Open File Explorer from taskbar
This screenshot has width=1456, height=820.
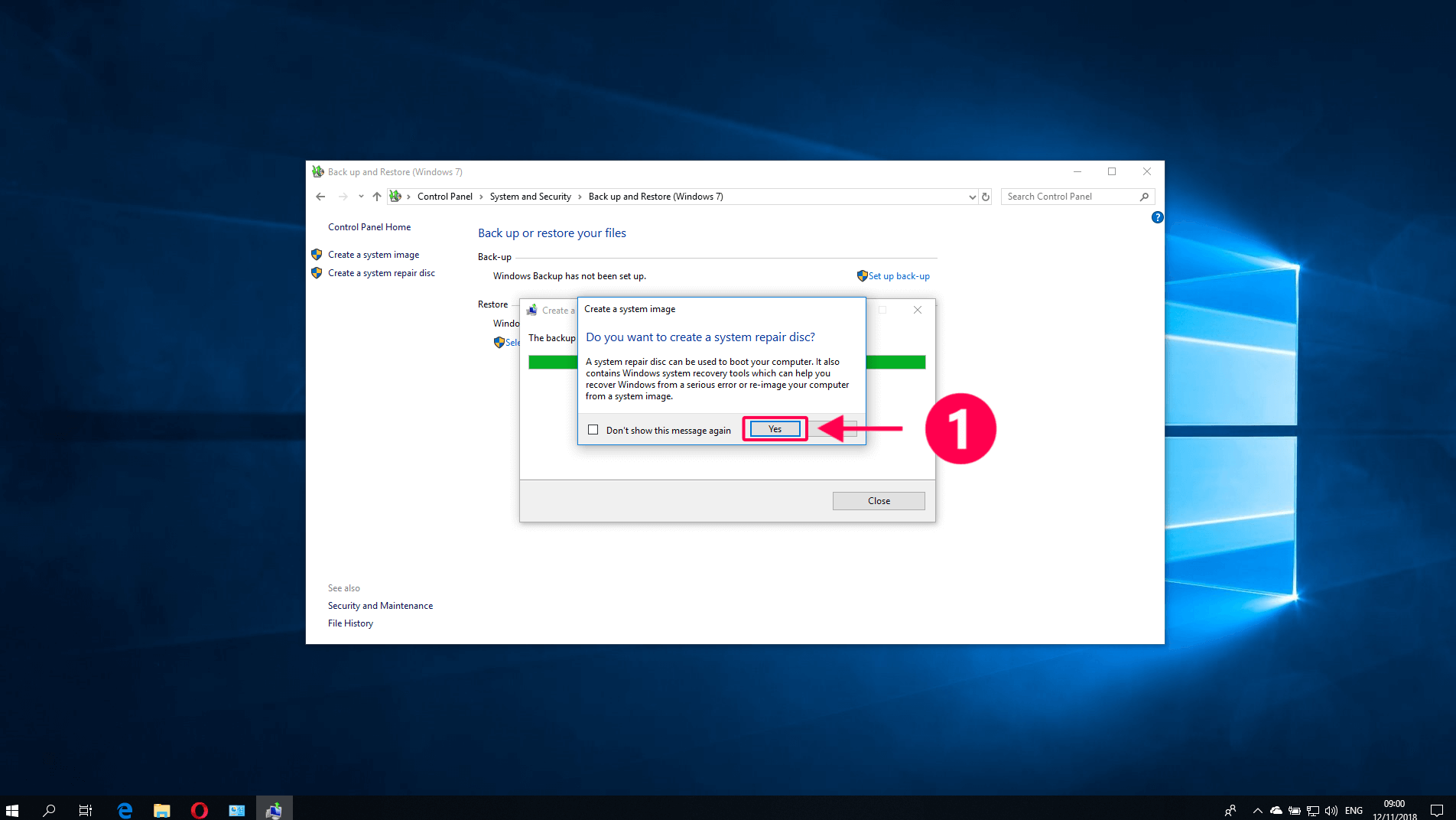pyautogui.click(x=161, y=810)
